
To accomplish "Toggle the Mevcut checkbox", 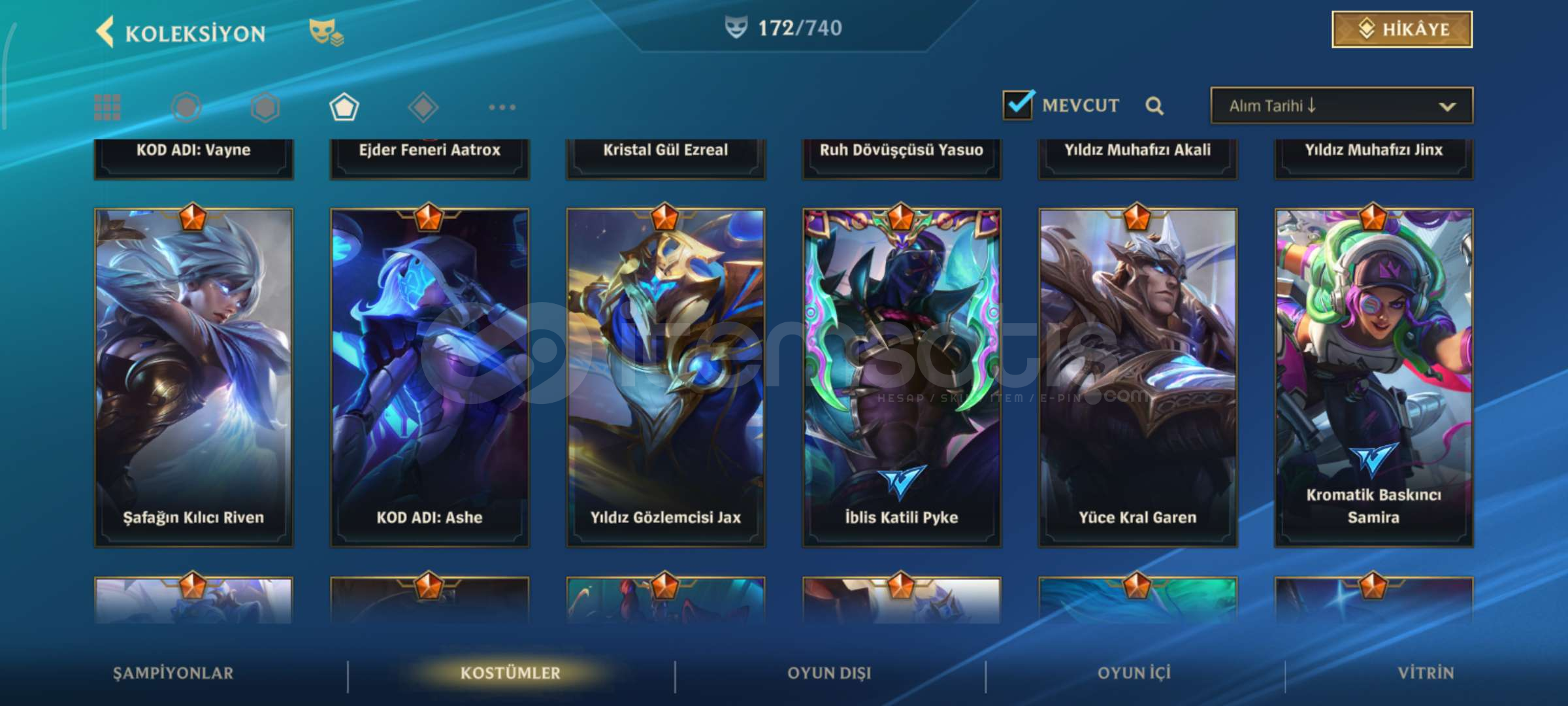I will [1018, 105].
